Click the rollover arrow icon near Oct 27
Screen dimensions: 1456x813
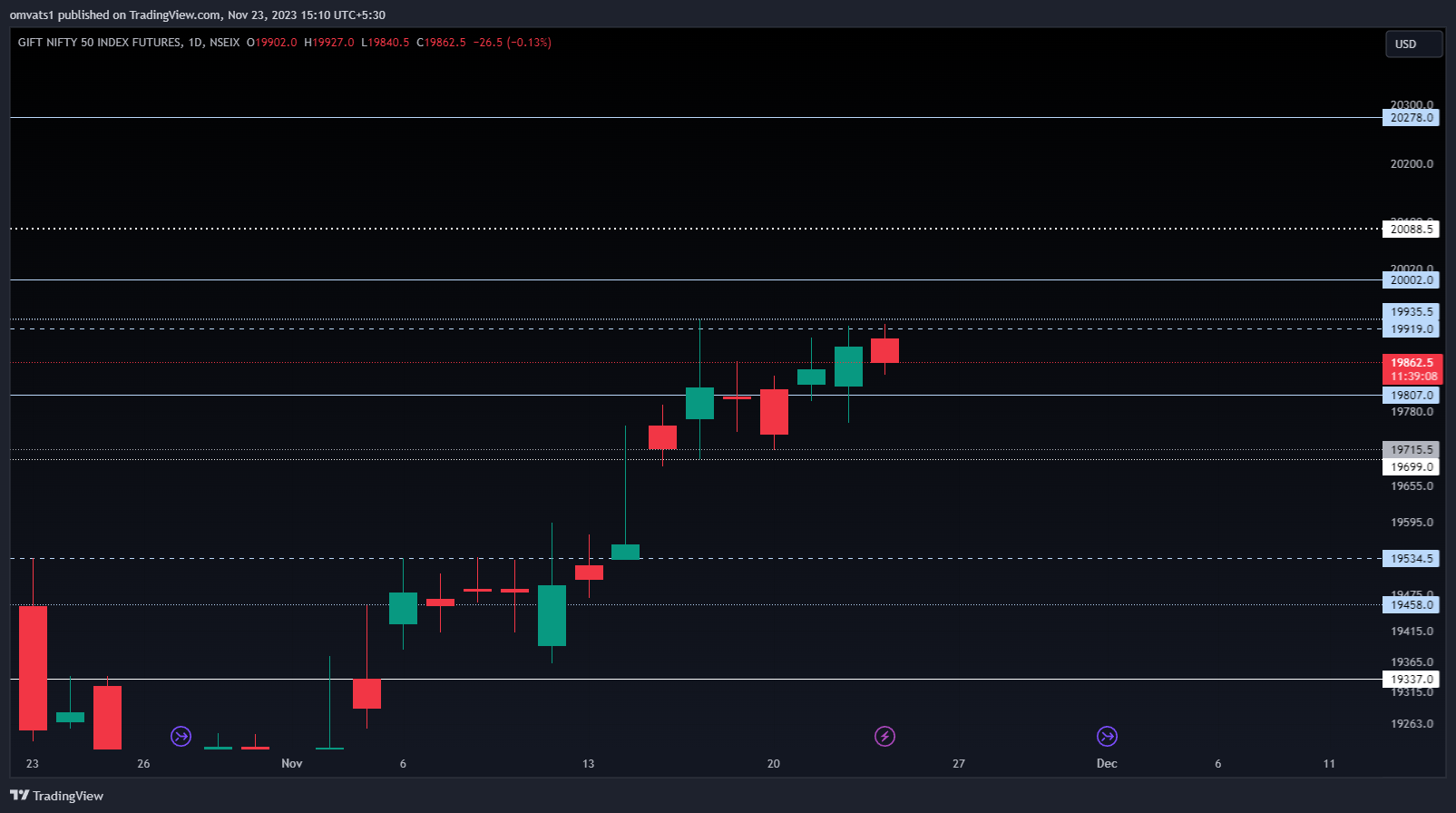click(x=181, y=736)
